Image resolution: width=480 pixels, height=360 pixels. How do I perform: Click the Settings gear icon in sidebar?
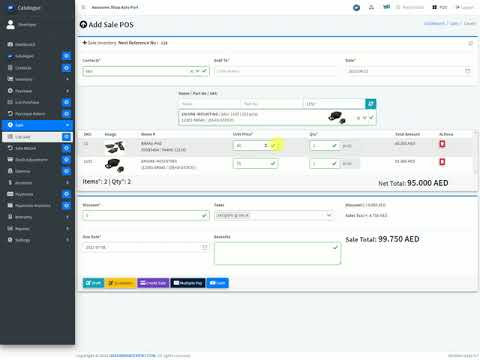point(10,240)
